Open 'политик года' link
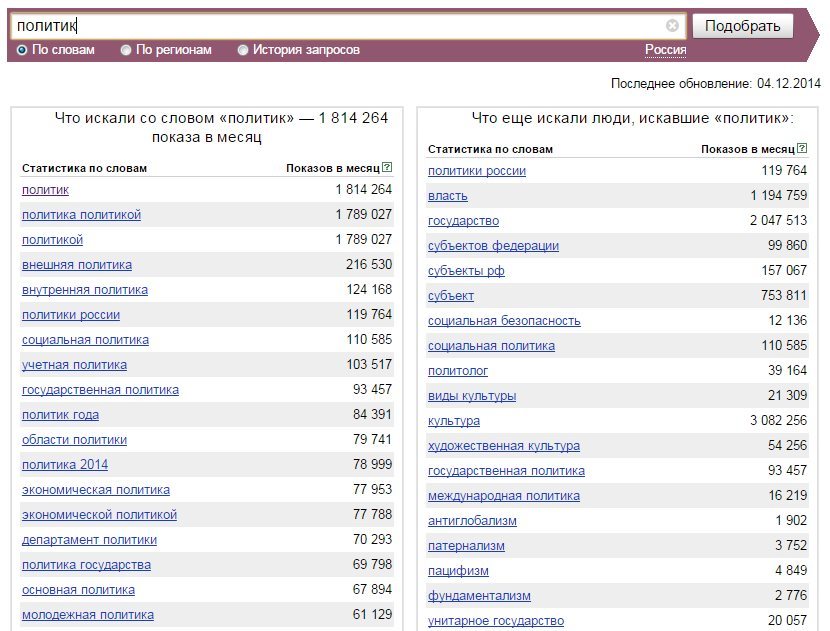The height and width of the screenshot is (631, 830). (x=60, y=414)
